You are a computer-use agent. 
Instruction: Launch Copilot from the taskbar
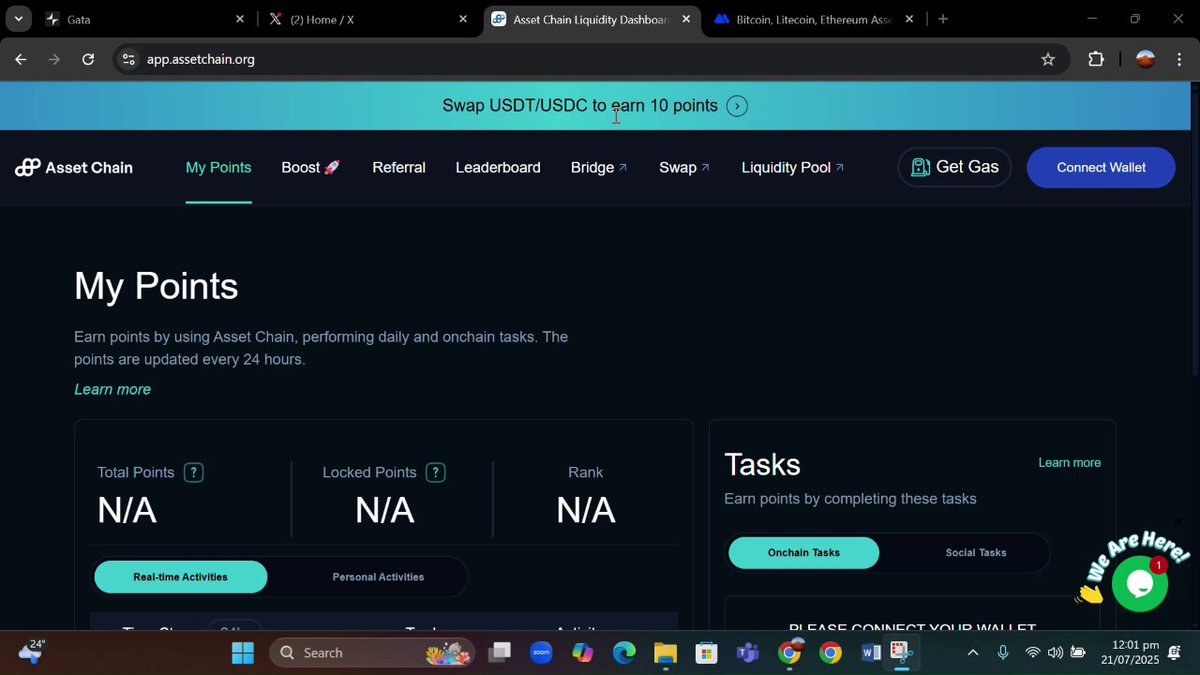583,653
